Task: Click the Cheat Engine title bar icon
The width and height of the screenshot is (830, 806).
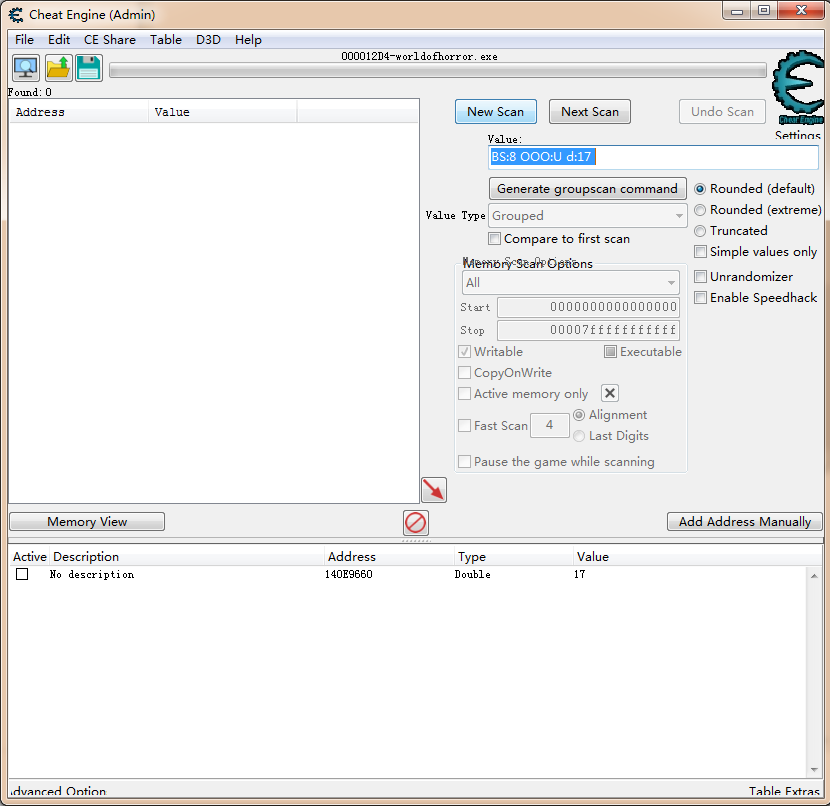Action: [16, 15]
